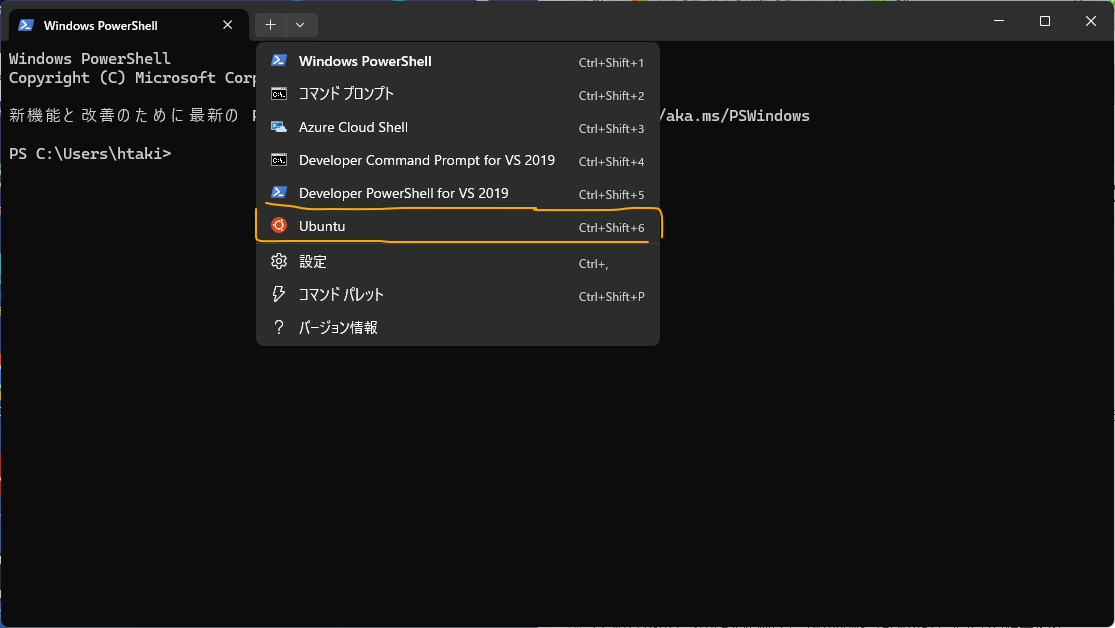Minimize the terminal window
This screenshot has width=1115, height=628.
999,21
